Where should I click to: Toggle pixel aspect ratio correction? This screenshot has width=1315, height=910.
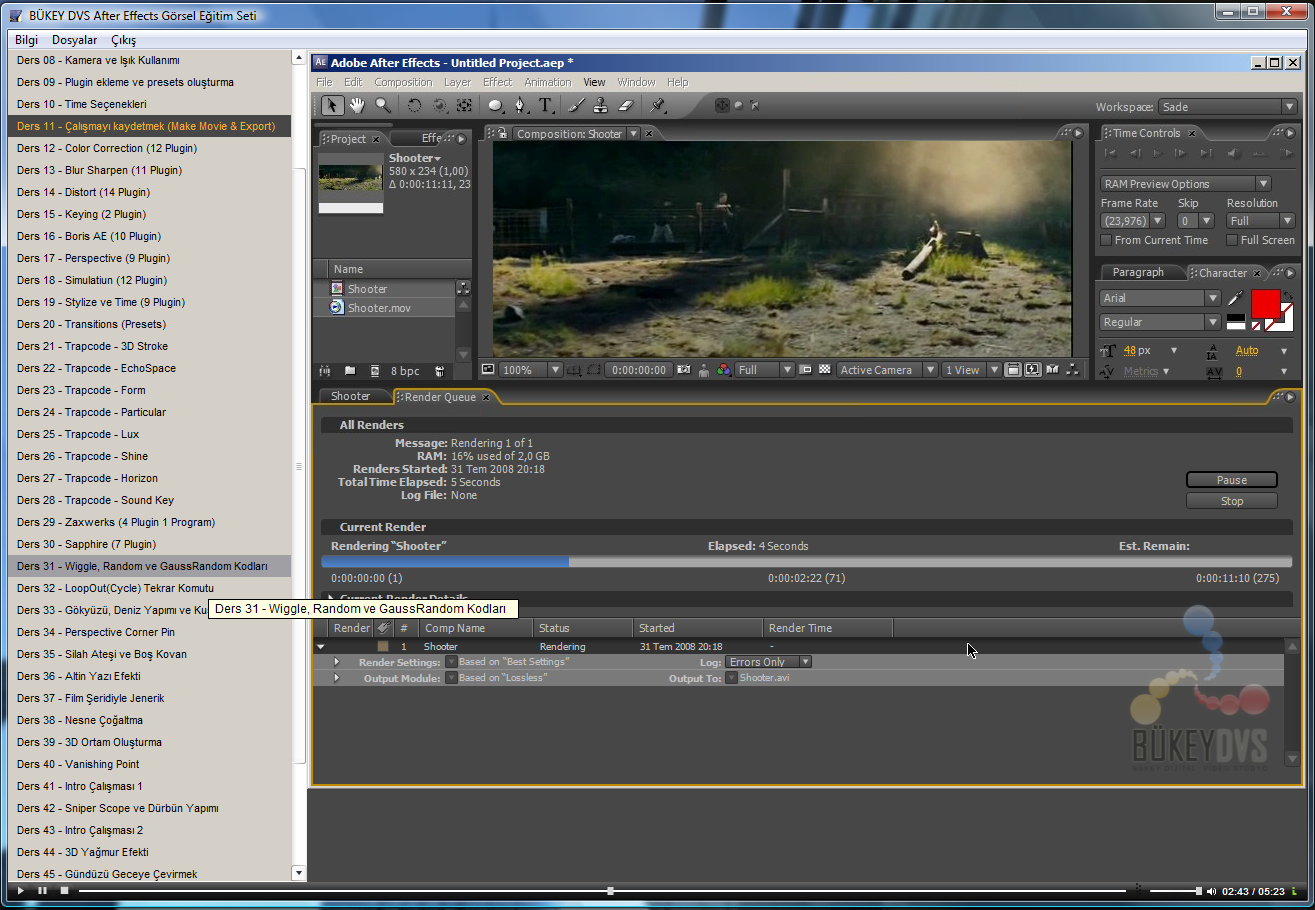[x=1012, y=370]
